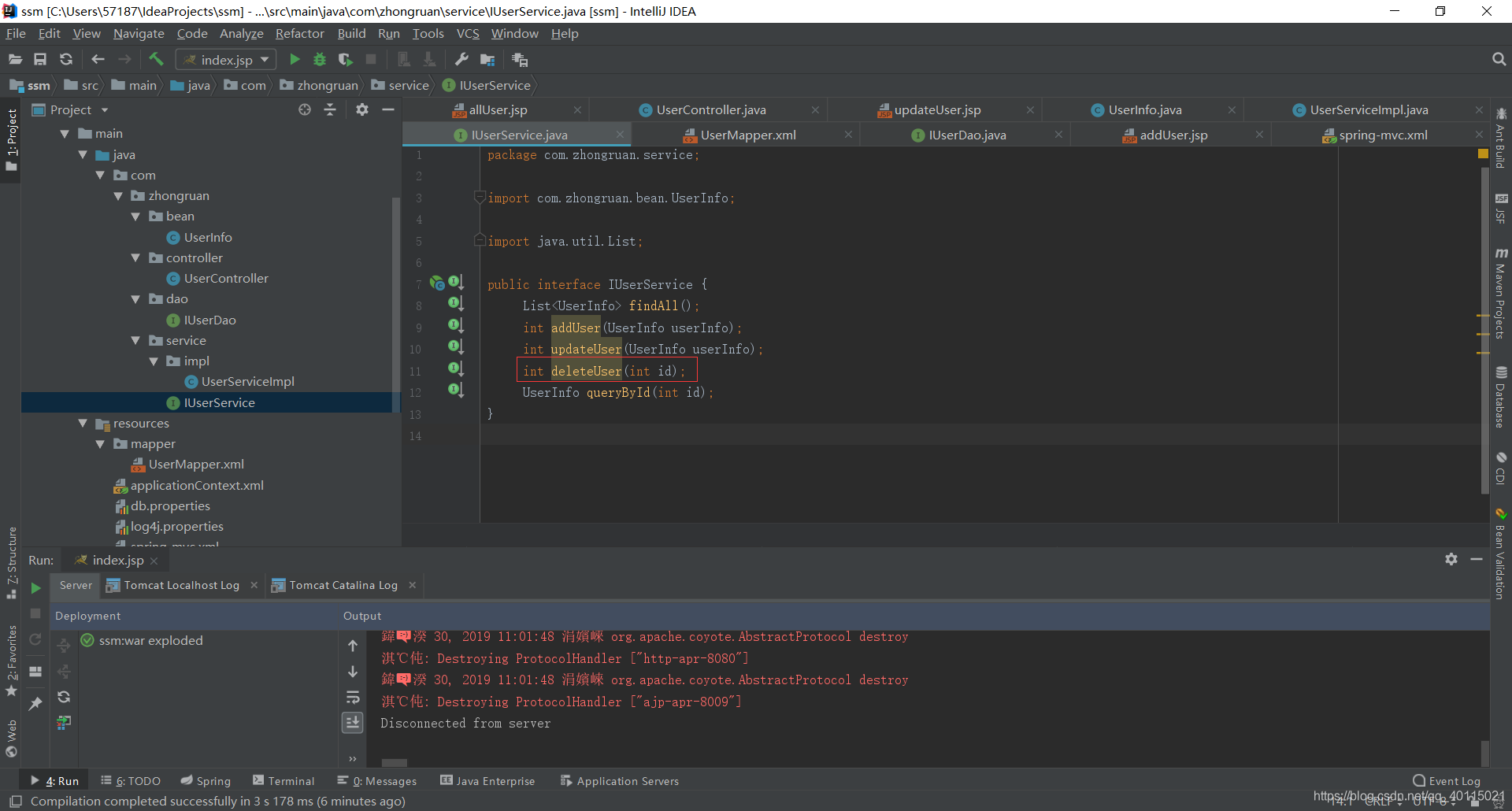This screenshot has height=811, width=1512.
Task: Collapse the bean package node
Action: [x=135, y=217]
